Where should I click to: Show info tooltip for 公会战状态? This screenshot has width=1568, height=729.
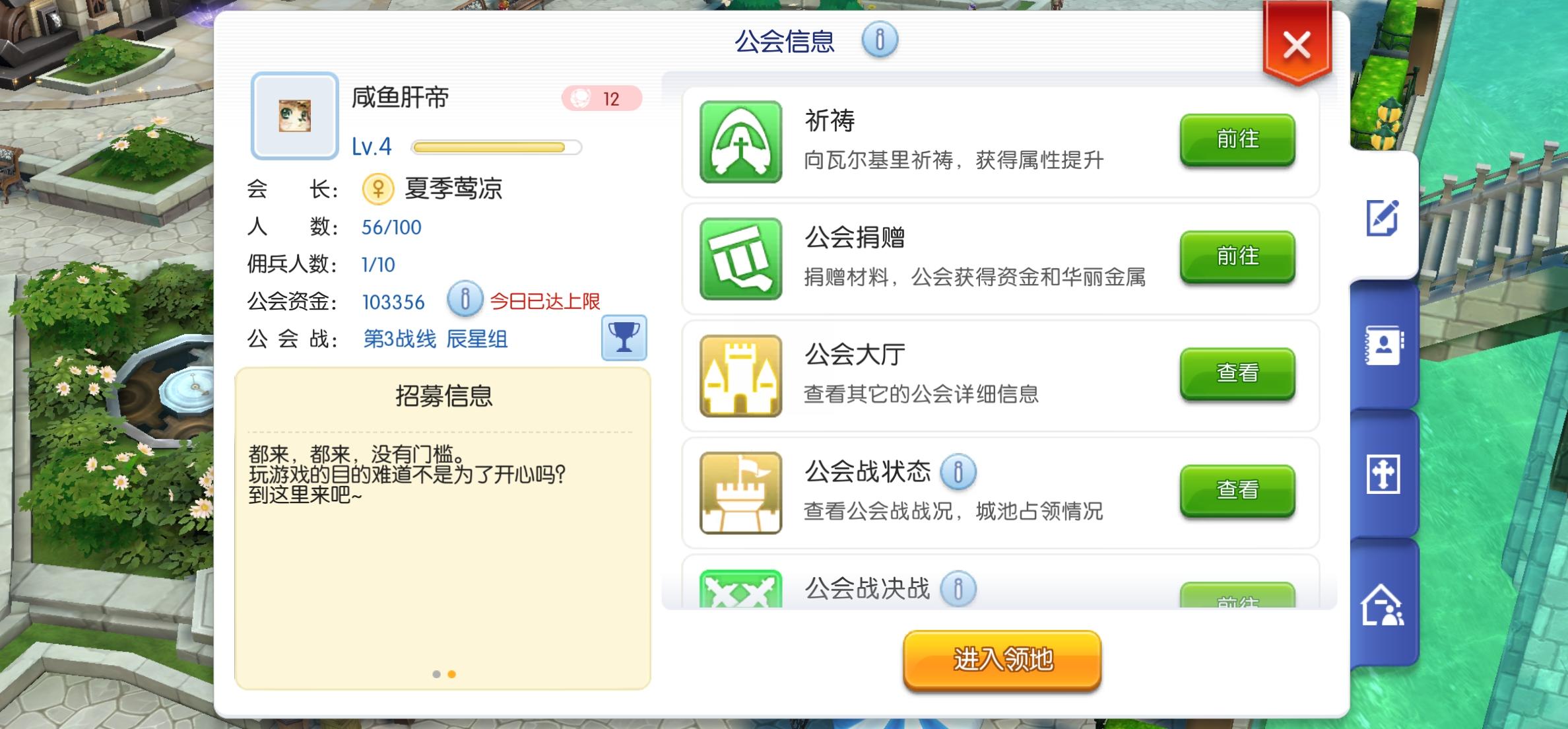click(958, 471)
